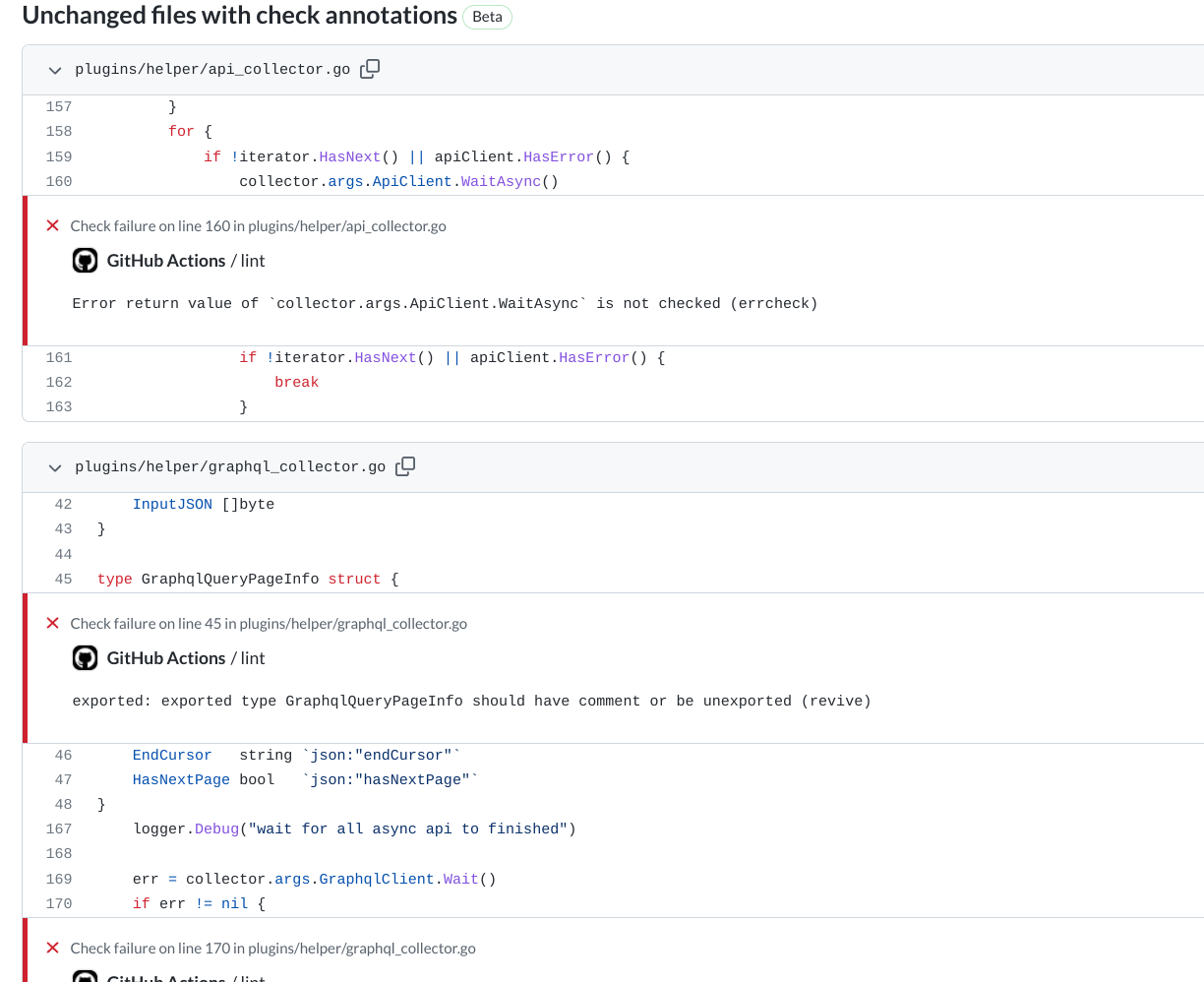This screenshot has width=1204, height=982.
Task: Open plugins/helper/graphql_collector.go file link
Action: point(230,467)
